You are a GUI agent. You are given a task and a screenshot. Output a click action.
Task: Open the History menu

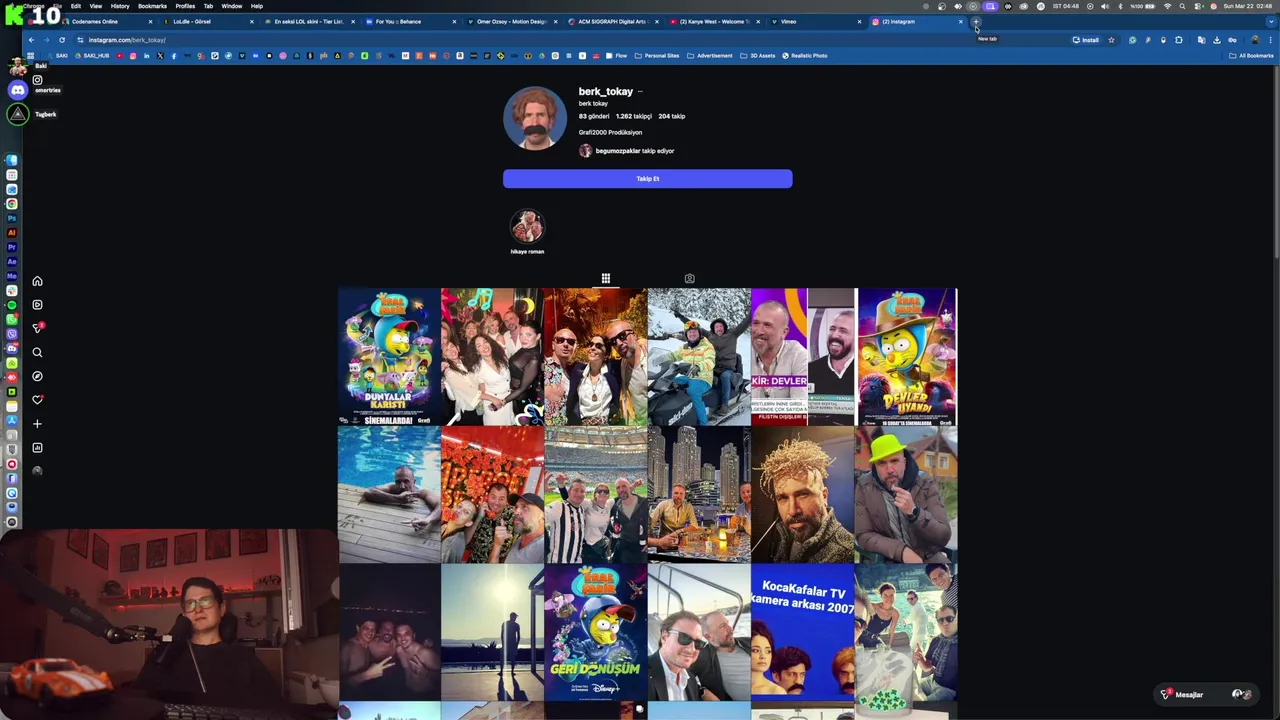click(x=120, y=6)
